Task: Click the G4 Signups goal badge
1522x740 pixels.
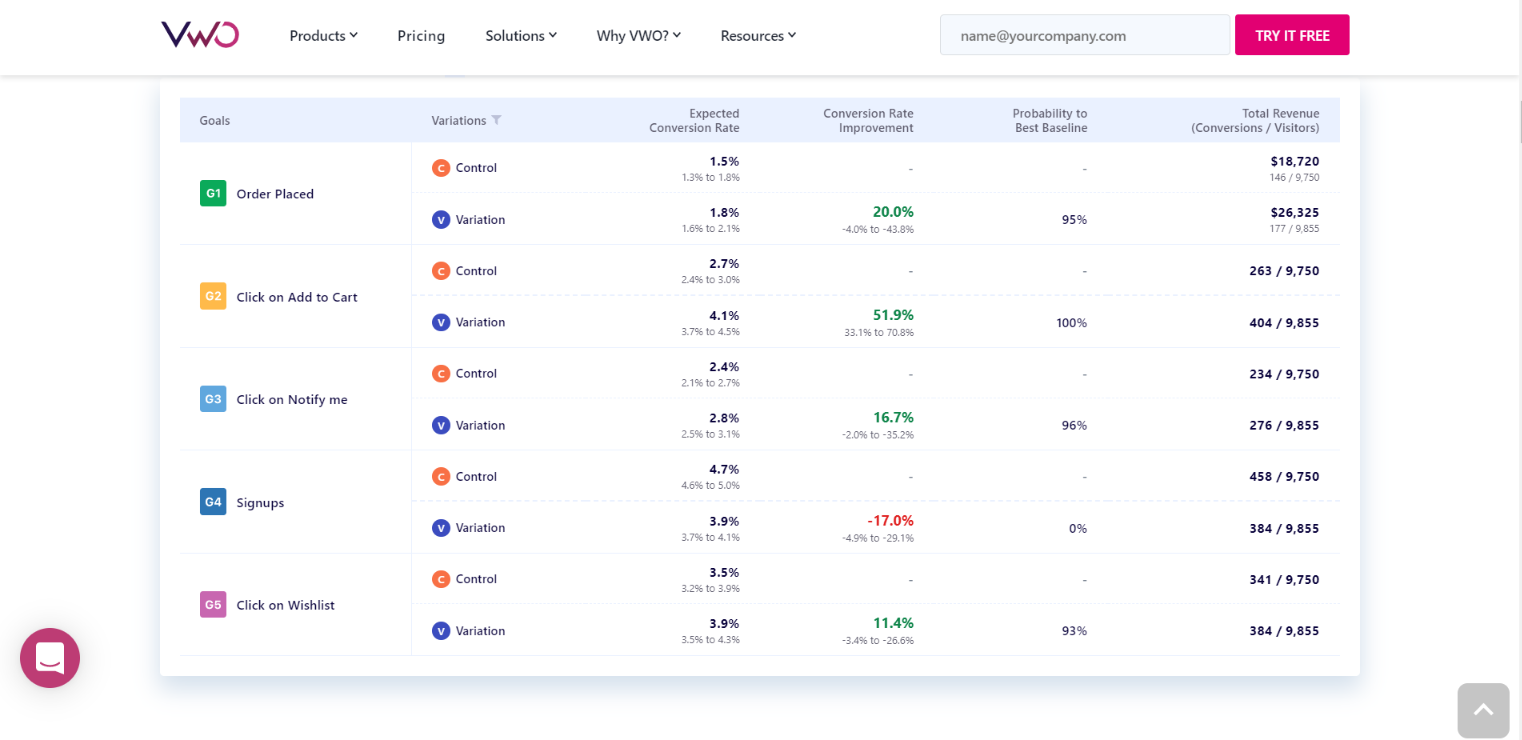Action: pyautogui.click(x=212, y=501)
